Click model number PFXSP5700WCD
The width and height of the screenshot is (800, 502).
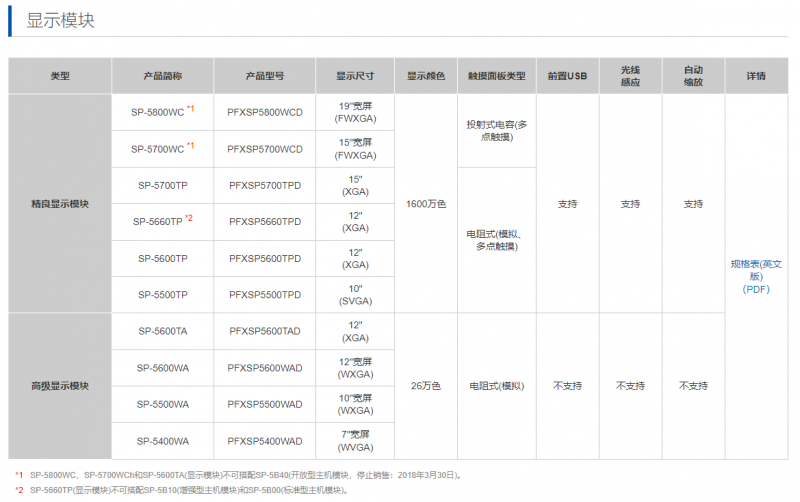click(x=265, y=149)
